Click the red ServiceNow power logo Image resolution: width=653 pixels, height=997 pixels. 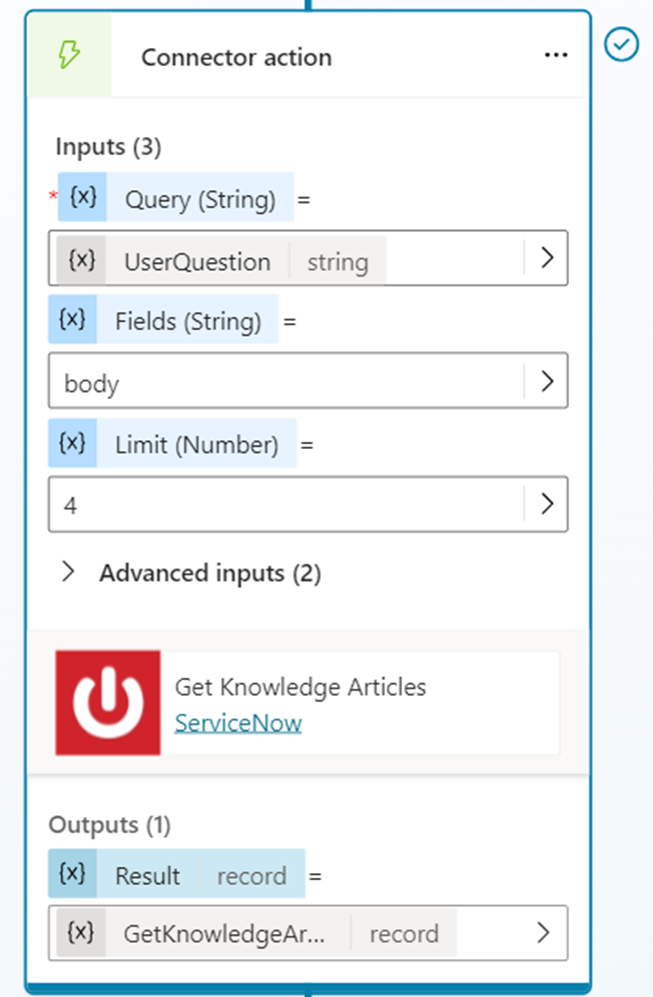[x=108, y=703]
